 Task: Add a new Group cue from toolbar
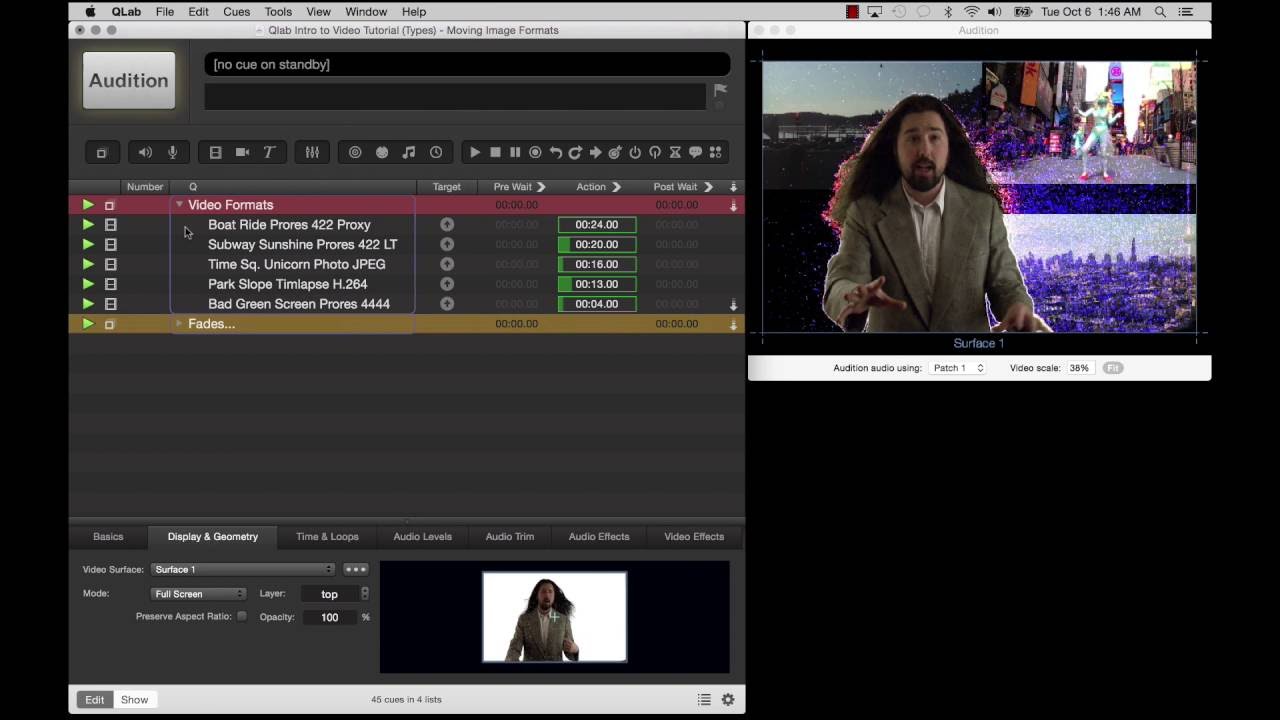[x=101, y=153]
